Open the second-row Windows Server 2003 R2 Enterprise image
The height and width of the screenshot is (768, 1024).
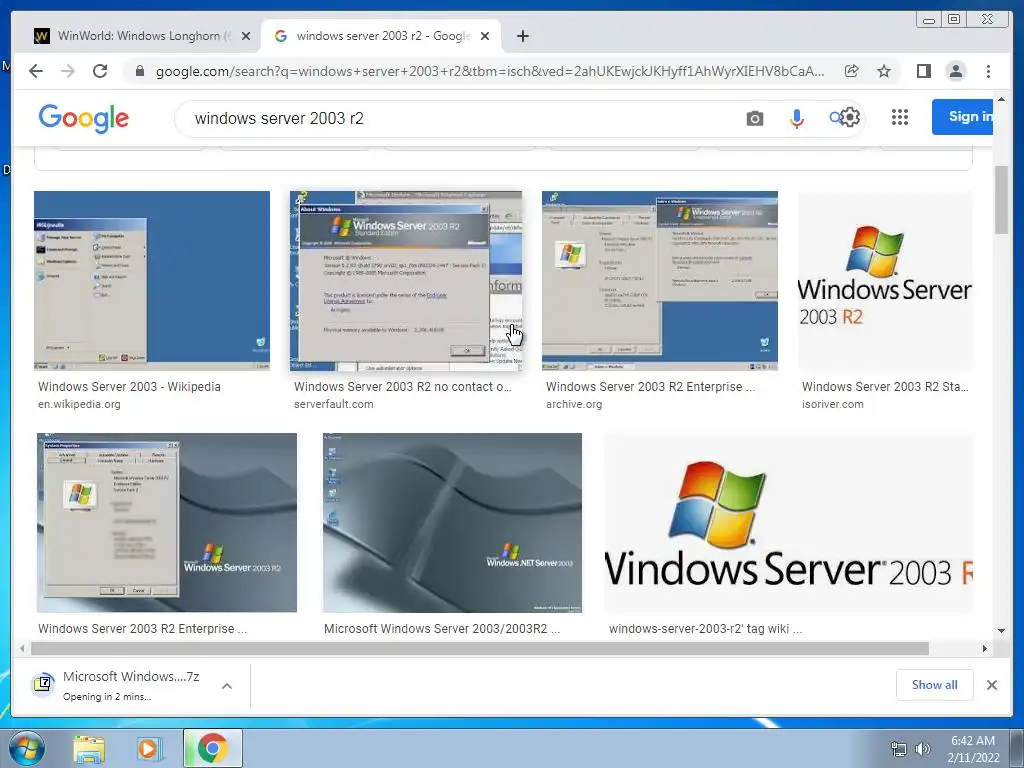point(167,522)
